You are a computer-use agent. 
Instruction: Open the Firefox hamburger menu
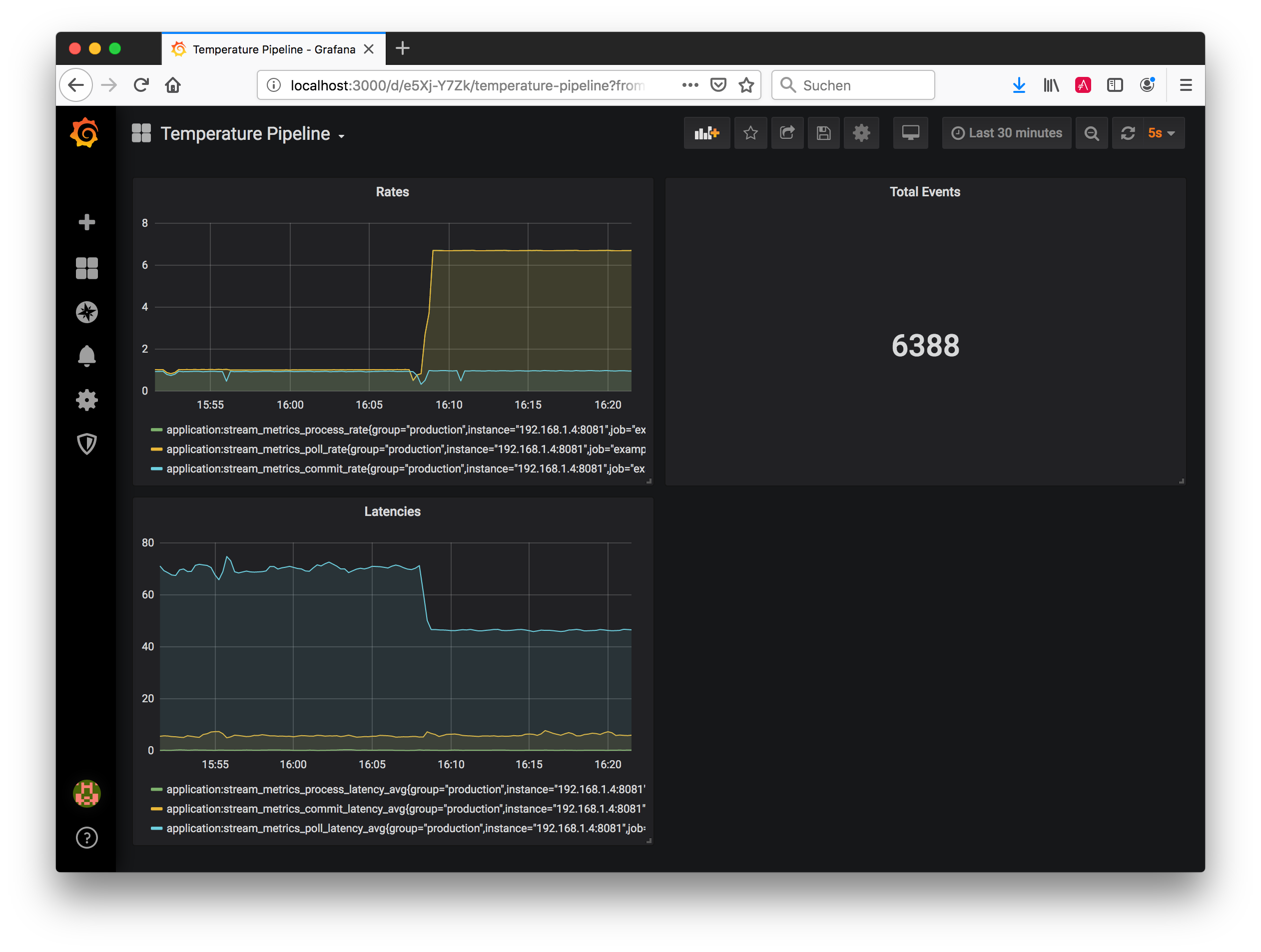tap(1186, 85)
